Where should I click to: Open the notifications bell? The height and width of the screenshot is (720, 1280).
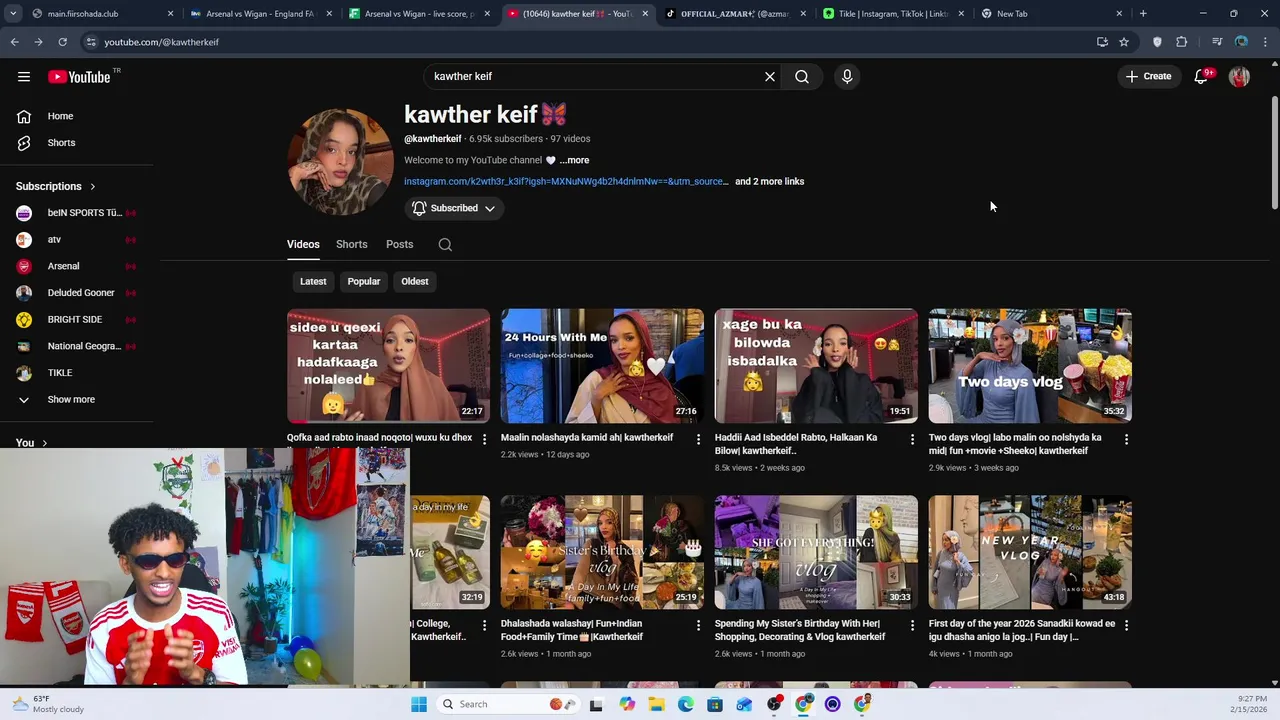click(1202, 76)
